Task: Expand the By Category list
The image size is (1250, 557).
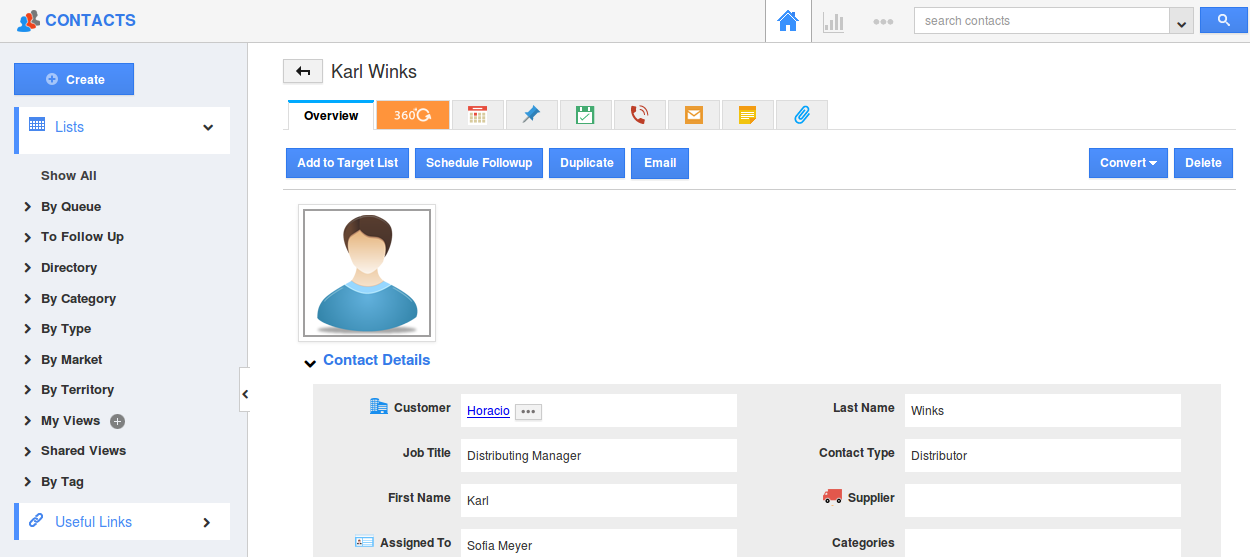Action: coord(78,298)
